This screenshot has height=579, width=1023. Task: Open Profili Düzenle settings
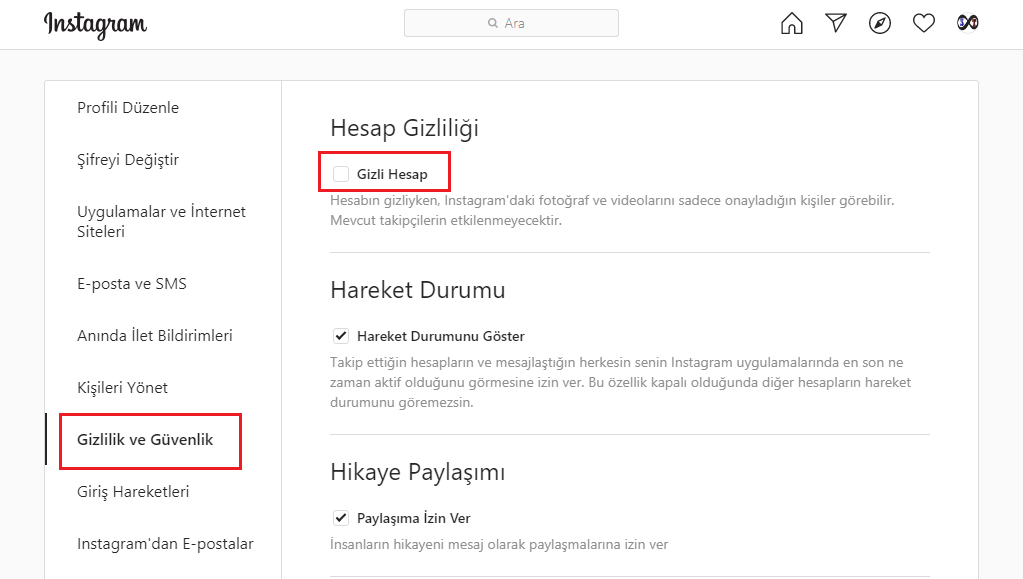click(x=128, y=108)
